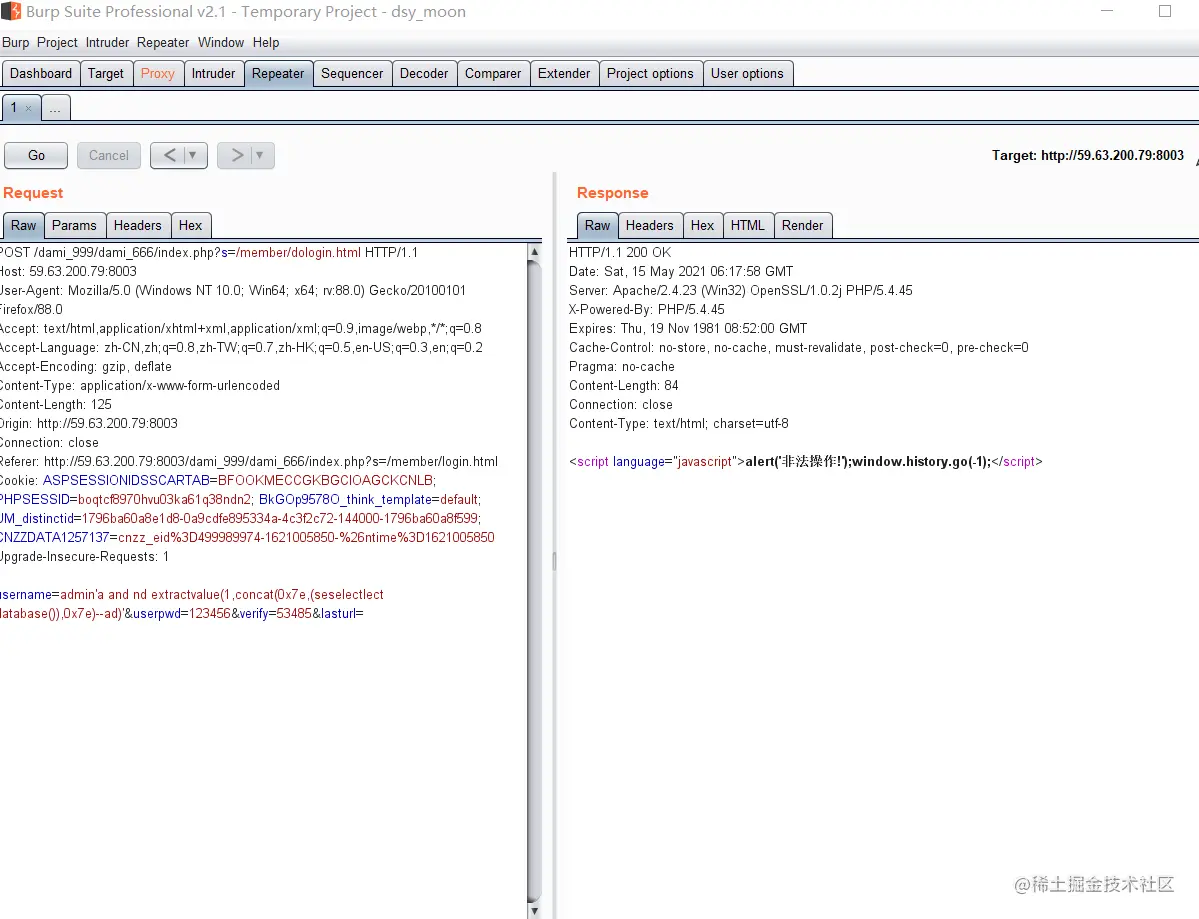1199x919 pixels.
Task: Add a new Repeater tab with the ... tab
Action: [55, 109]
